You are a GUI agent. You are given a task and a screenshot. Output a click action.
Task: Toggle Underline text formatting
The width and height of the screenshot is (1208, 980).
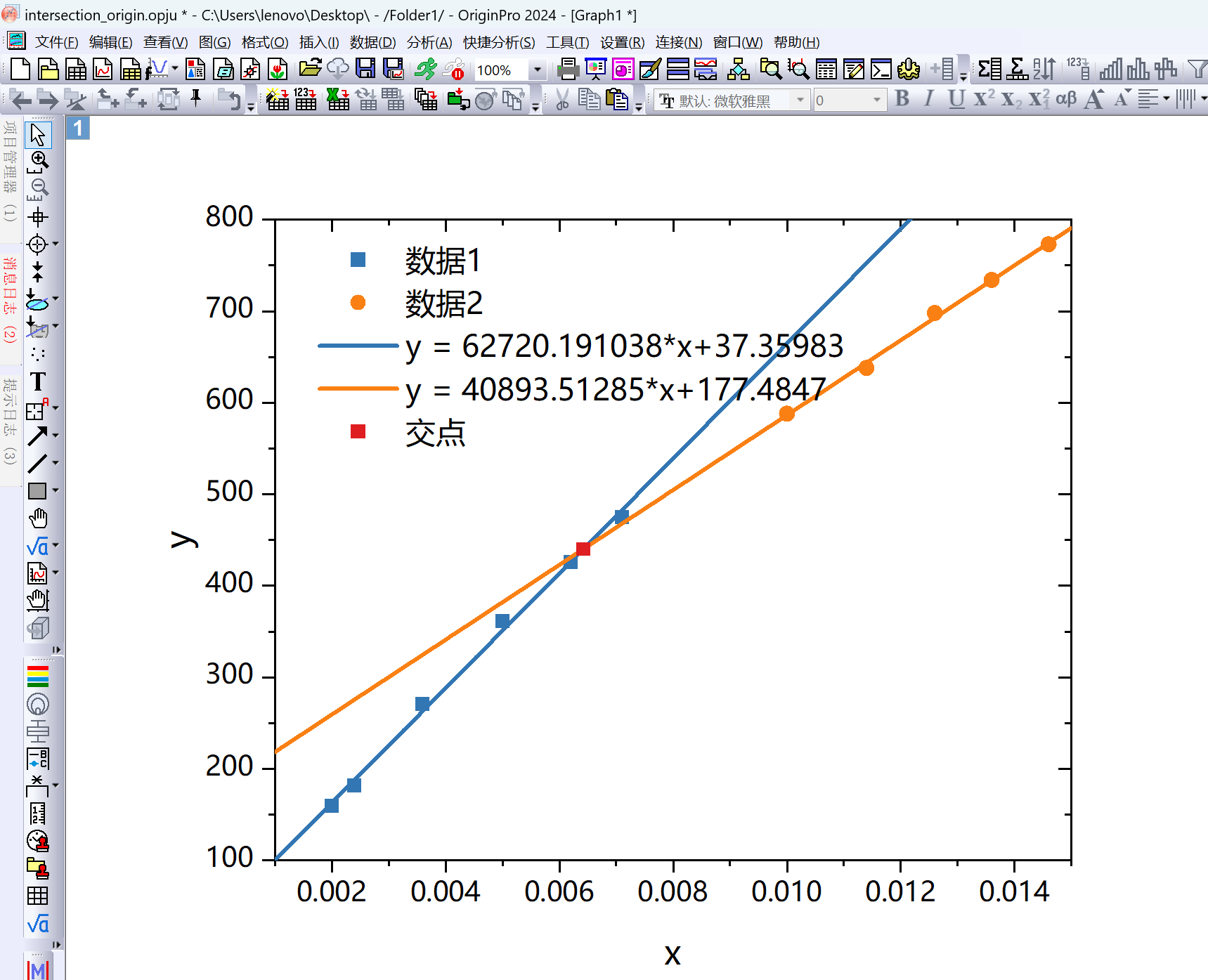[956, 99]
